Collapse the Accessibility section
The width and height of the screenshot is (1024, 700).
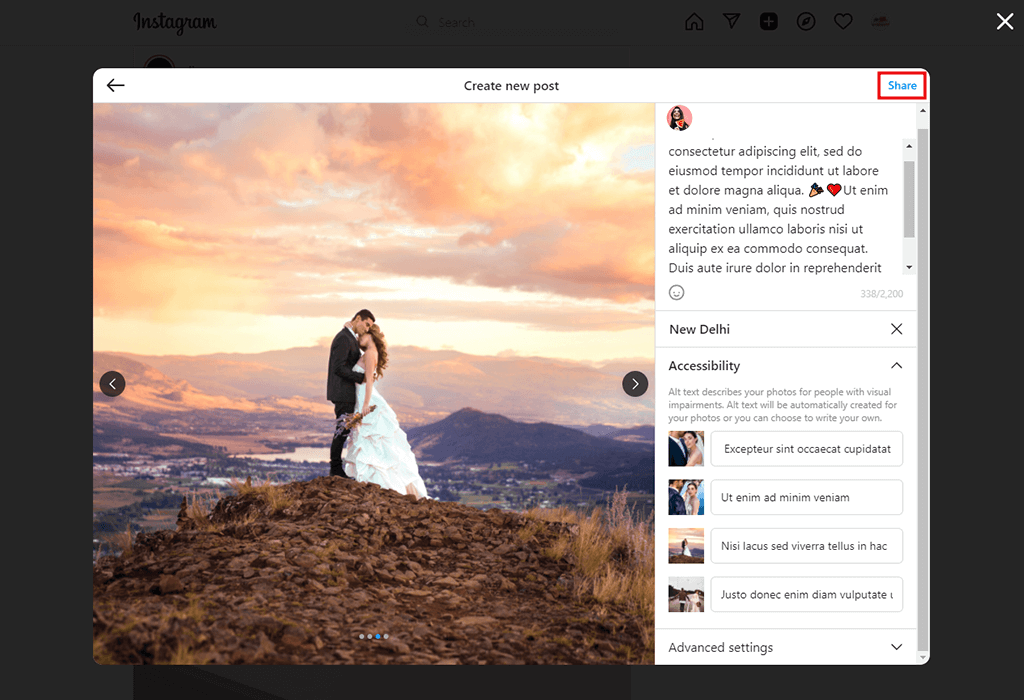897,366
